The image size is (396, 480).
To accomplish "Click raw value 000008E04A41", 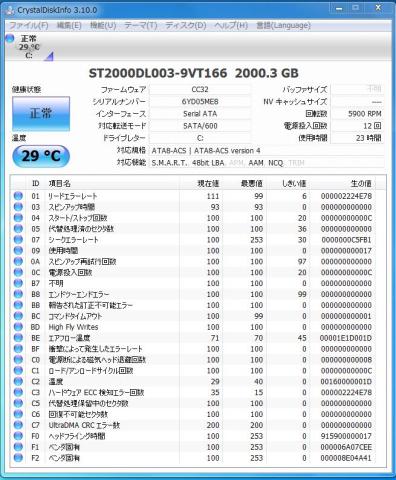I will (346, 458).
